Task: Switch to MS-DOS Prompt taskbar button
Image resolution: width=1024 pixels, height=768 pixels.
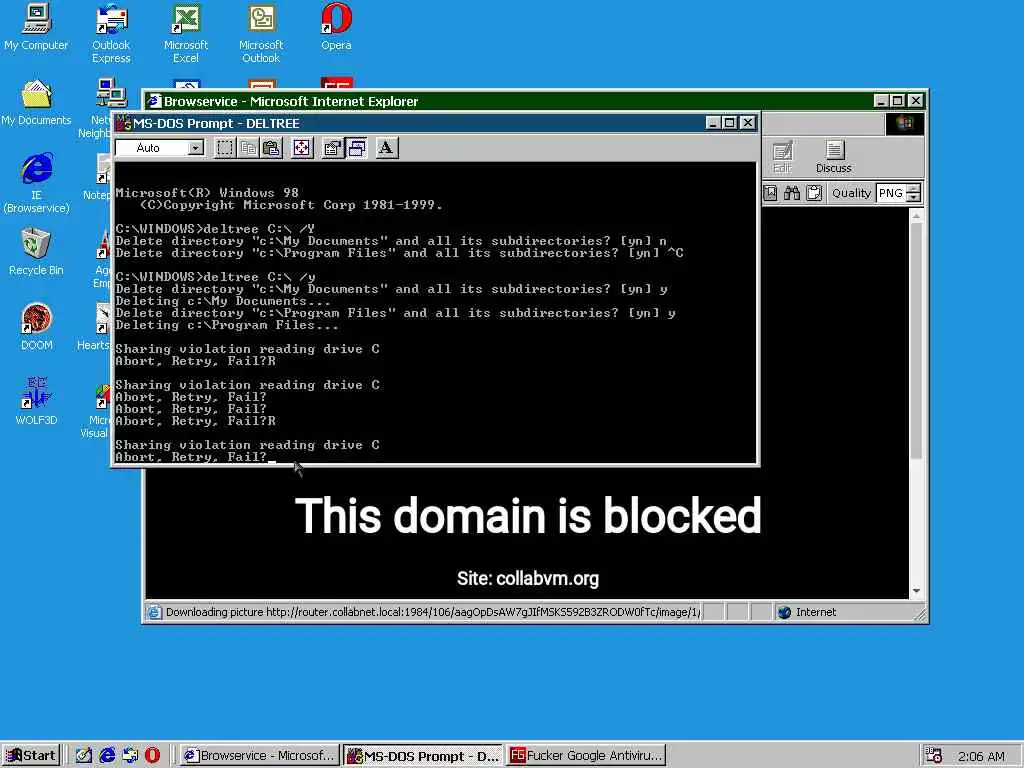Action: point(423,756)
